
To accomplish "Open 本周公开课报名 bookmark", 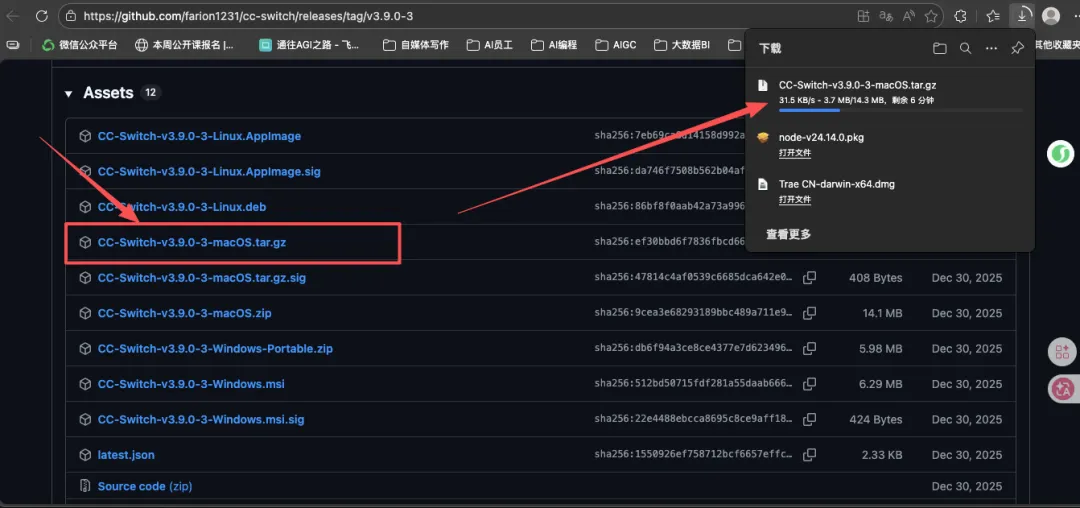I will (185, 45).
